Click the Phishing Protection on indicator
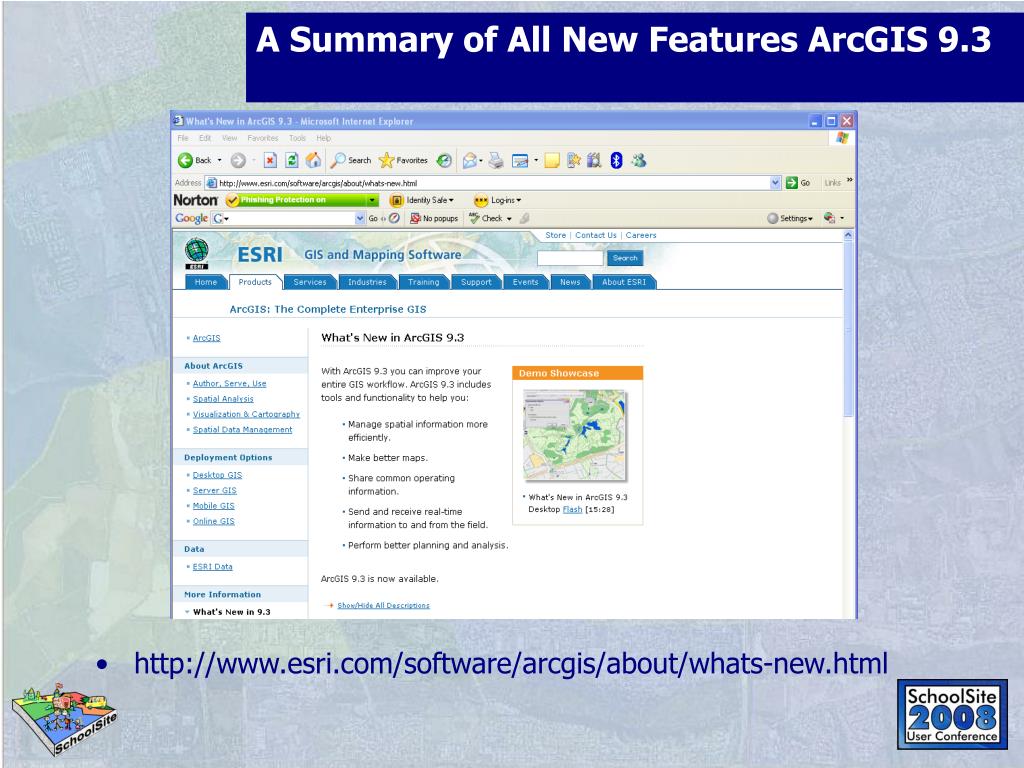Screen dimensions: 1024x768 pyautogui.click(x=295, y=200)
